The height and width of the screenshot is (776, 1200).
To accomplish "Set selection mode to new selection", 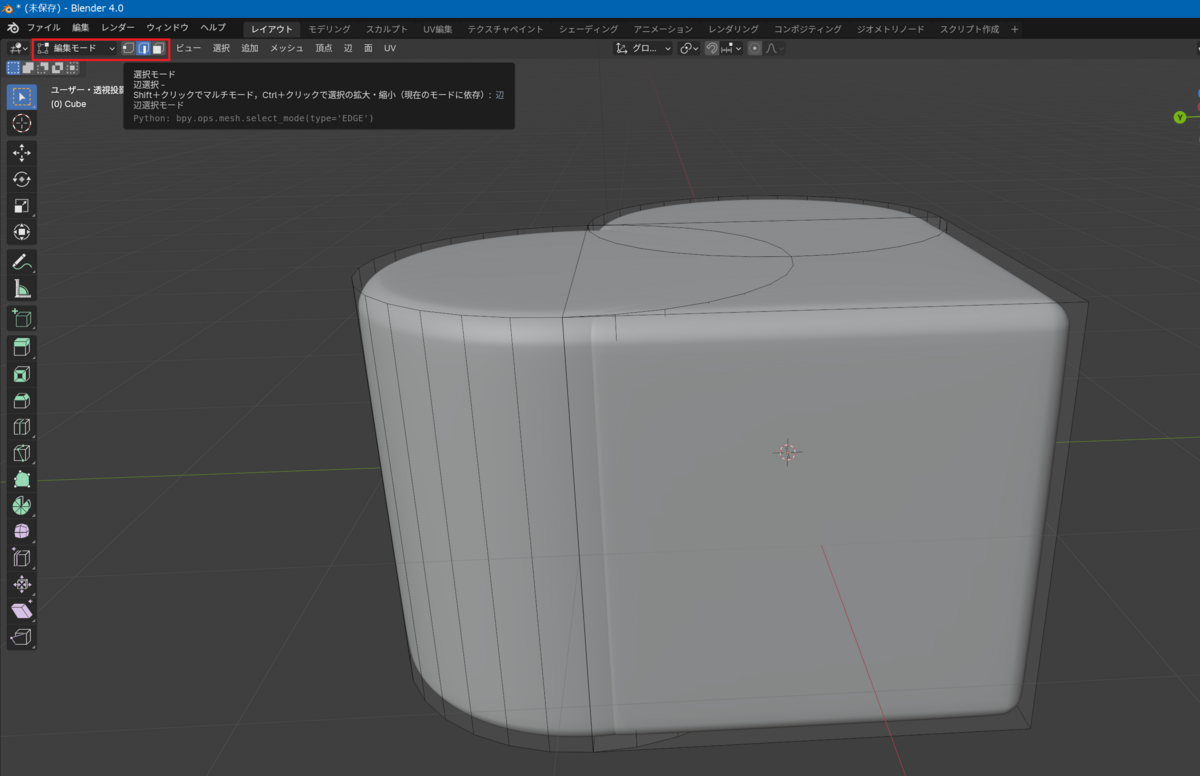I will tap(13, 68).
